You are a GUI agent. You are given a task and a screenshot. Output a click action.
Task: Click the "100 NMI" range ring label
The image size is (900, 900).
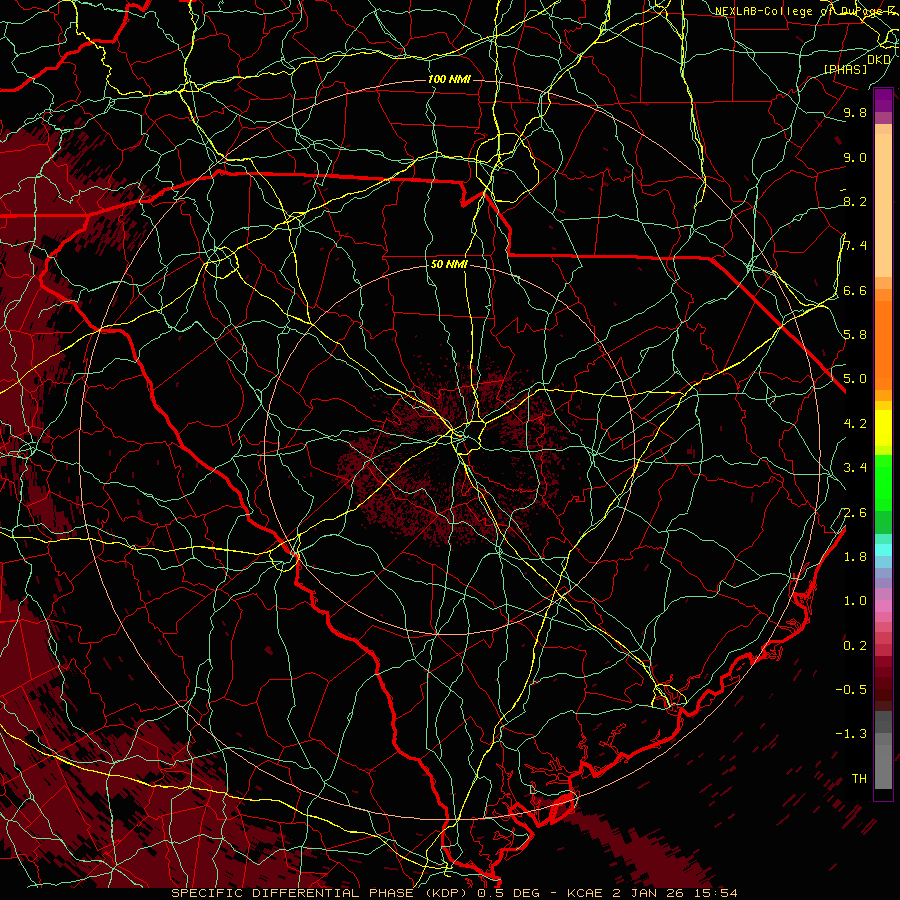(449, 79)
